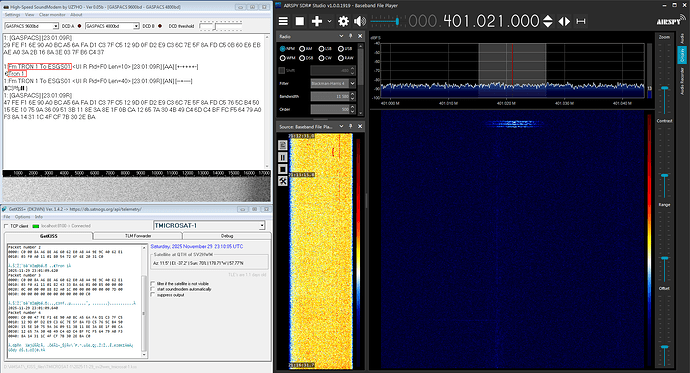Open Audio Recorder side tab
690x373 pixels.
682,81
